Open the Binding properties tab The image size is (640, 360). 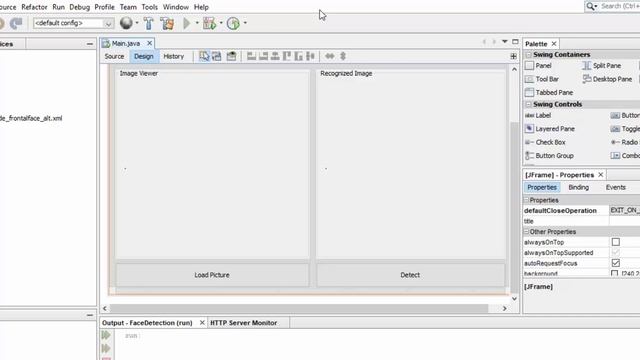(578, 187)
